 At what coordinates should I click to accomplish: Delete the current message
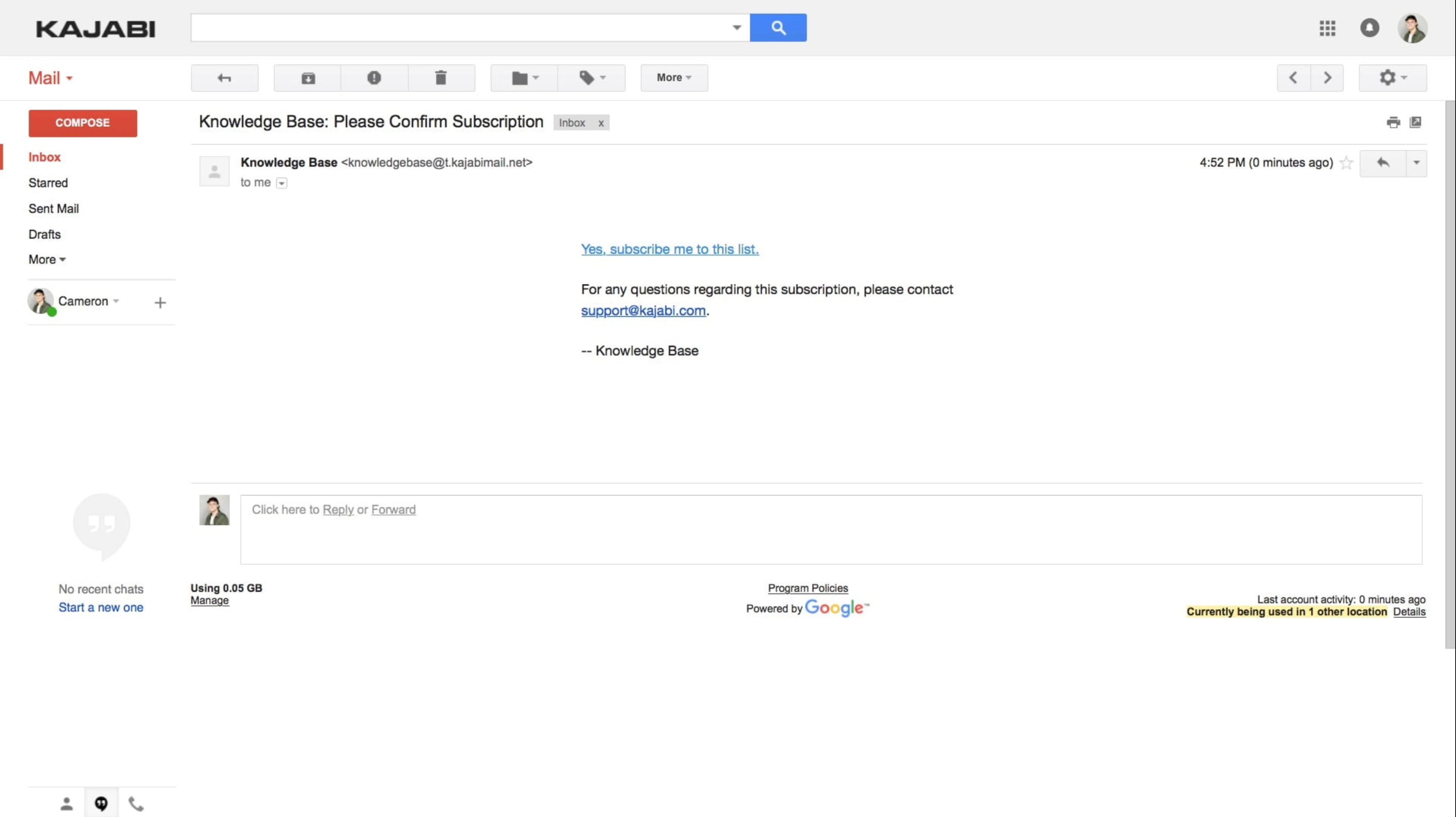click(441, 77)
